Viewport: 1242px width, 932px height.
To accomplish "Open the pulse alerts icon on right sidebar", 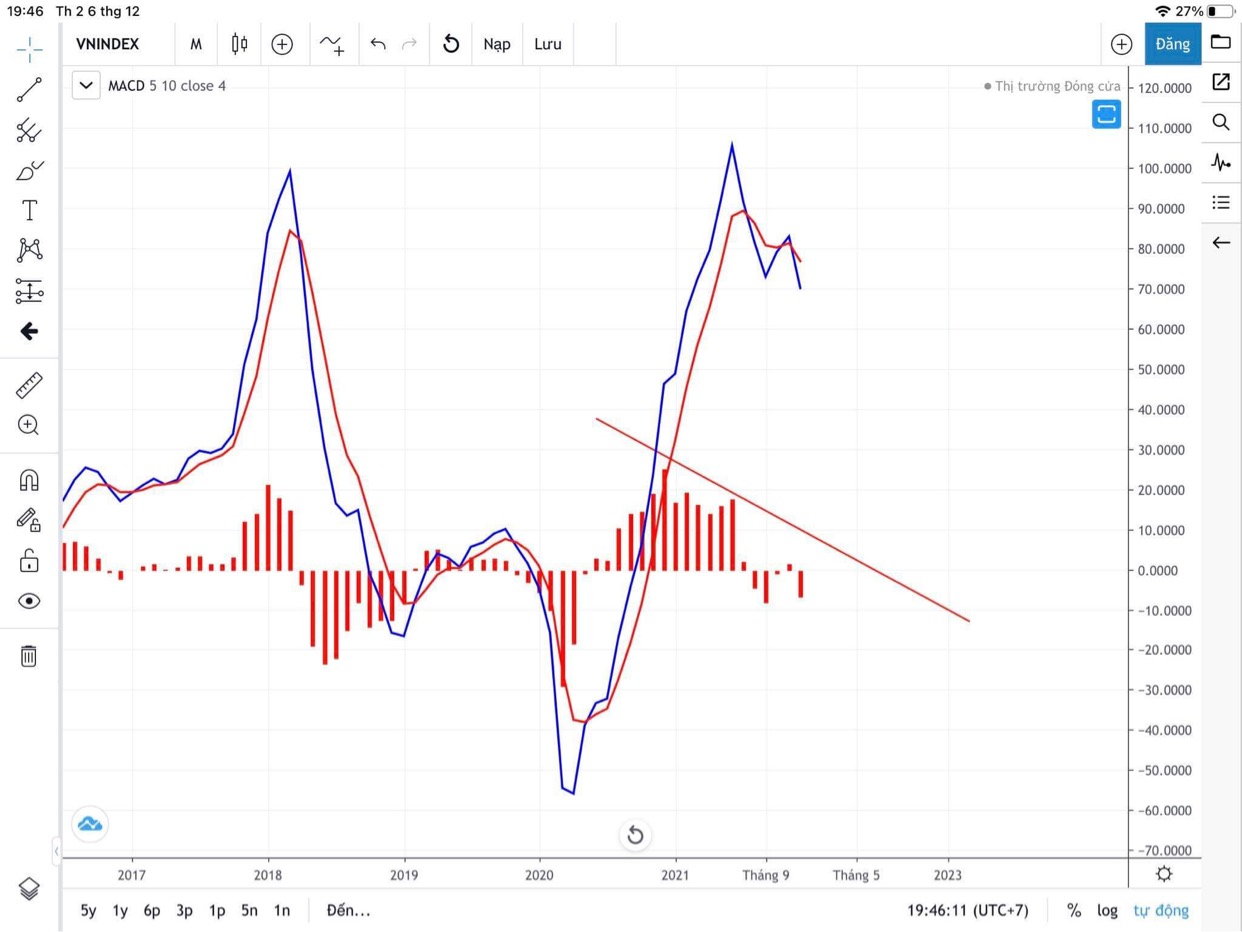I will click(x=1221, y=162).
